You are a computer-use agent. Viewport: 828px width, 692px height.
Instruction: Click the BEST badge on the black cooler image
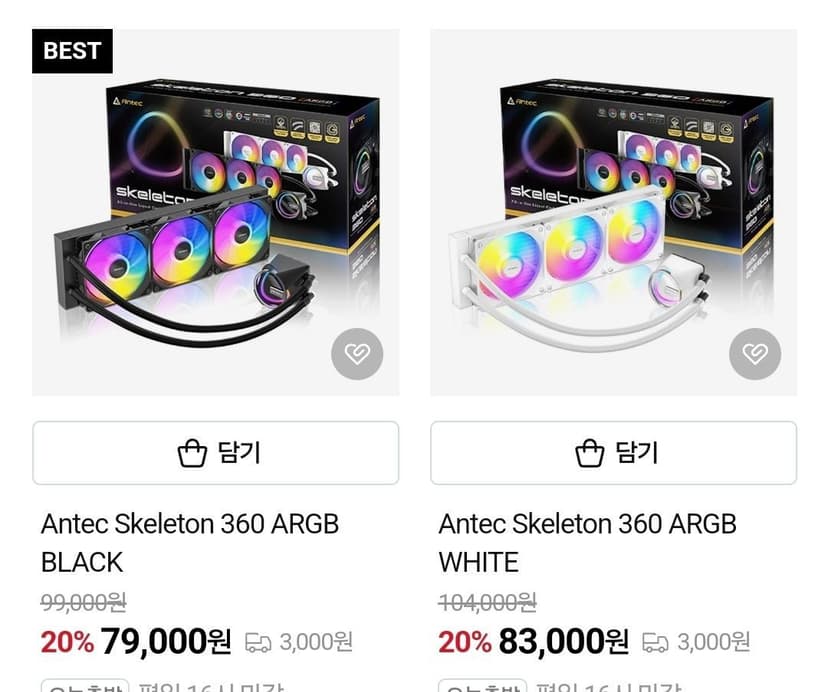72,51
